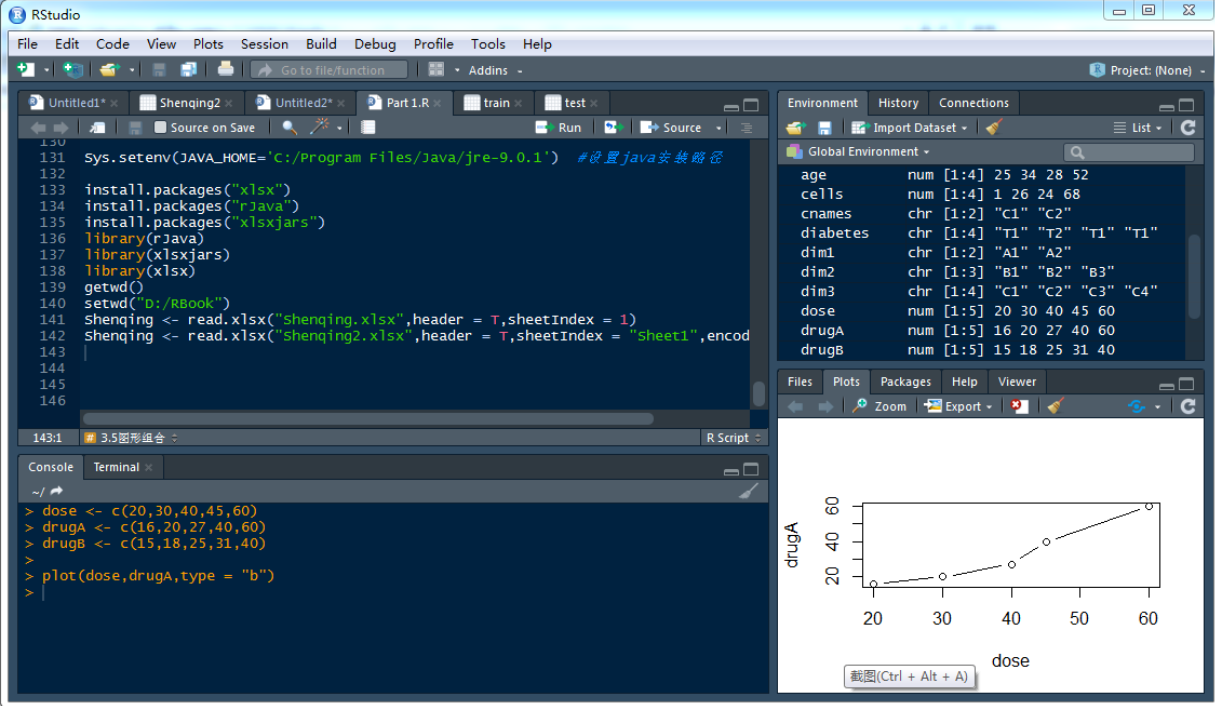Zoom the plot in new window
This screenshot has width=1215, height=706.
coord(880,406)
